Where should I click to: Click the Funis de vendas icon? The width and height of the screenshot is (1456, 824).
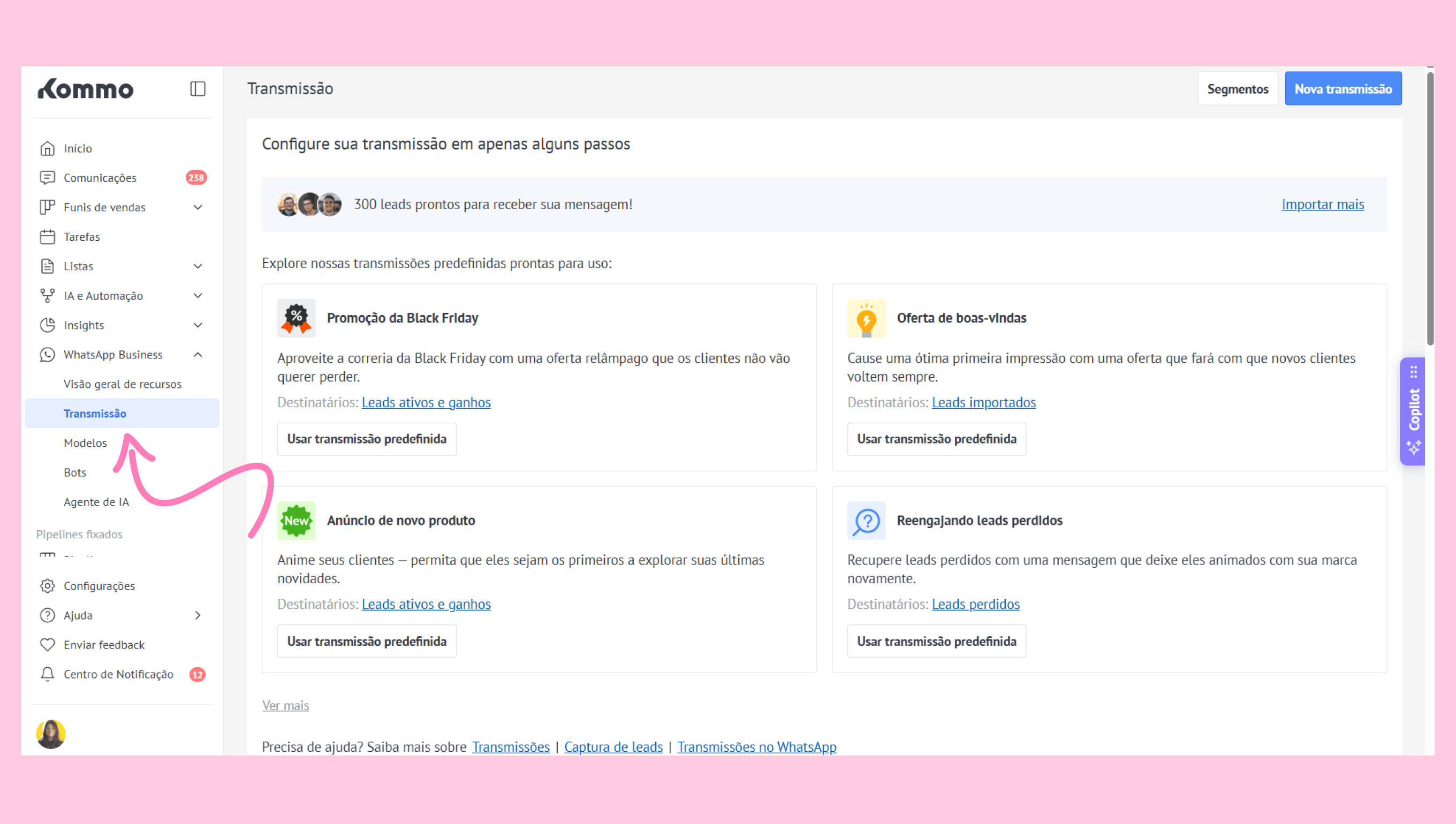pyautogui.click(x=48, y=207)
